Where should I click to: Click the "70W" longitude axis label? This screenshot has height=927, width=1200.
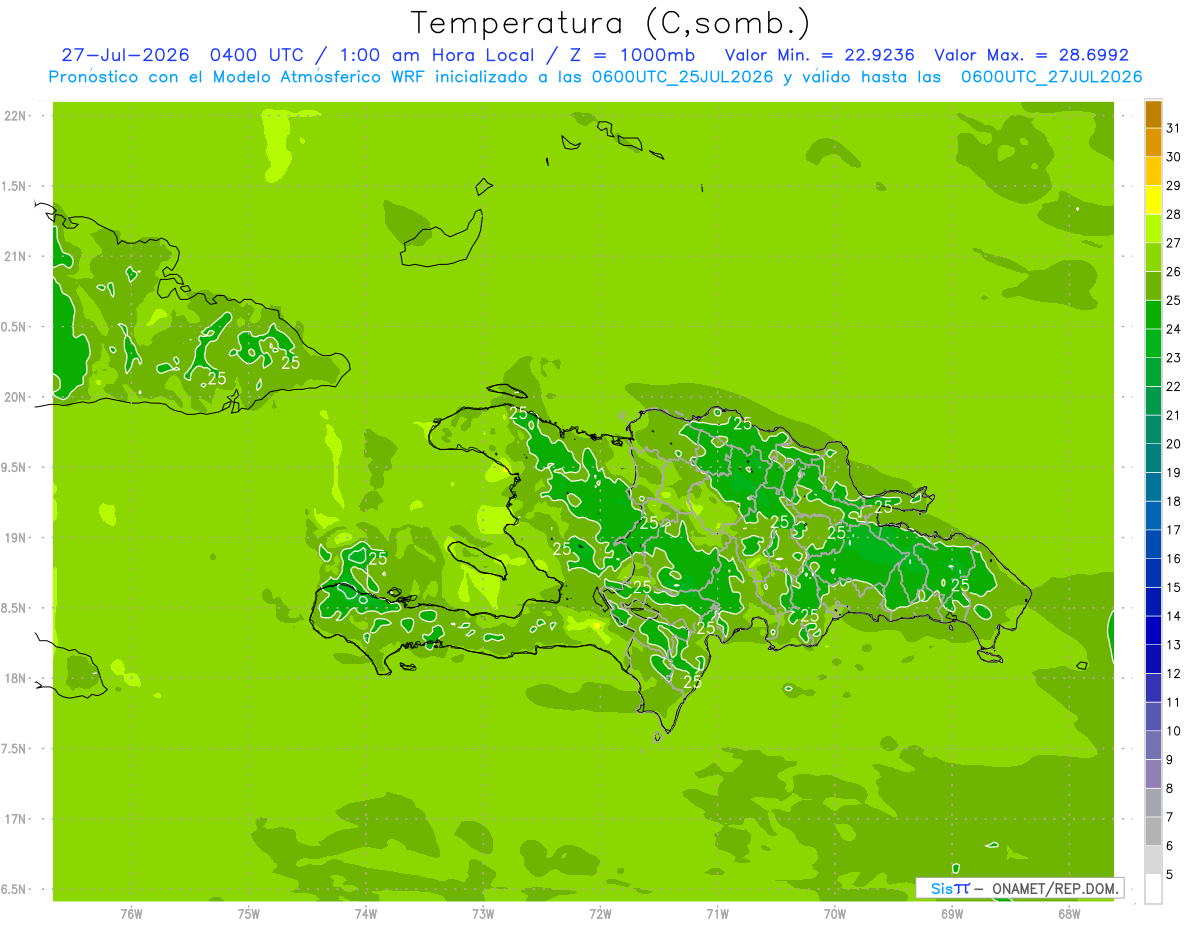pyautogui.click(x=835, y=915)
